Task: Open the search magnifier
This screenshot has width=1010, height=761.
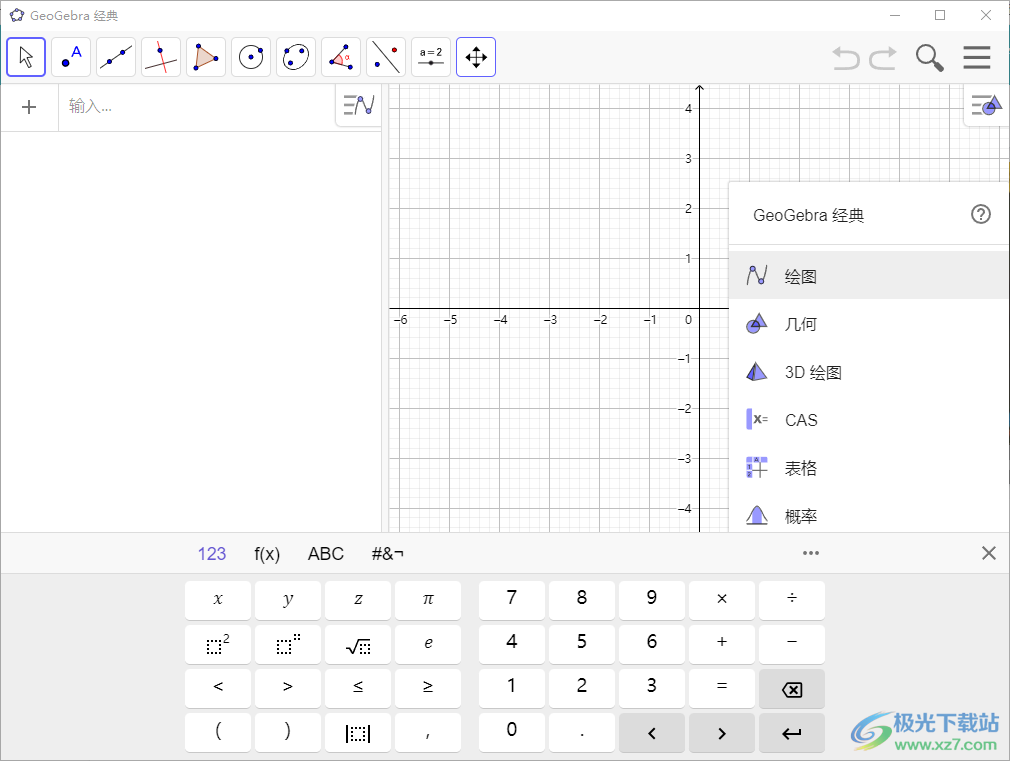Action: (929, 58)
